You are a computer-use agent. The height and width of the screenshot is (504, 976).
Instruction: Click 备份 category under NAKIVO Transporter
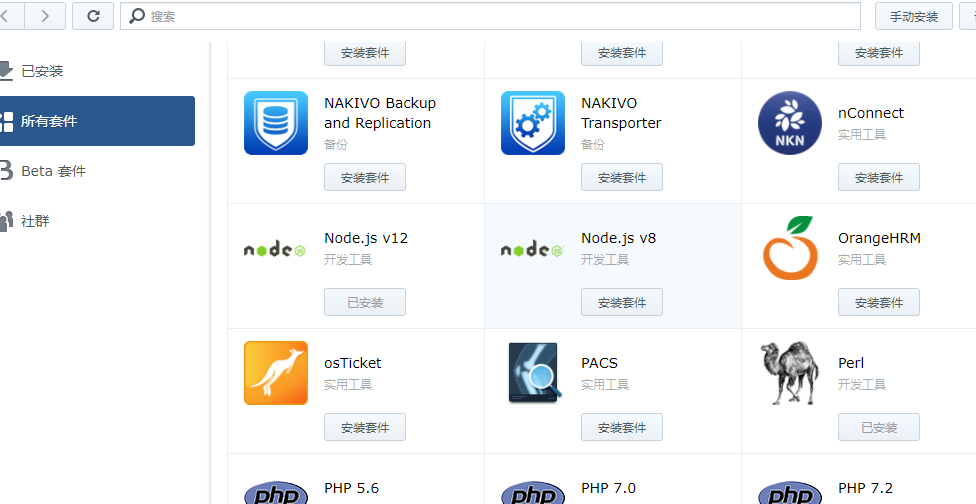593,144
